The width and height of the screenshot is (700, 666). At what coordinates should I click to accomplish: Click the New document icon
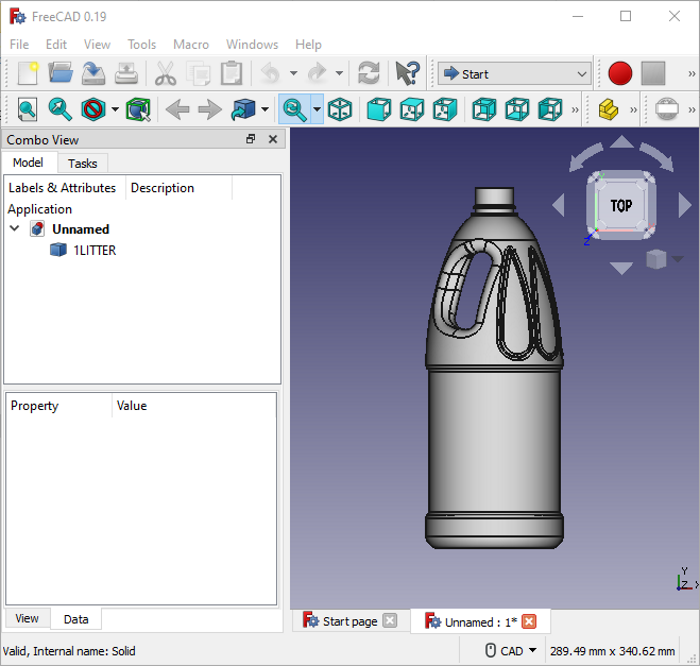[x=27, y=74]
